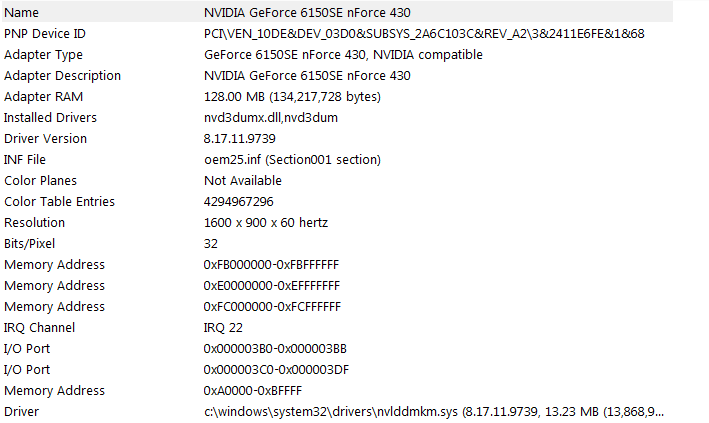Select the Color Table Entries row
709x423 pixels.
[337, 202]
